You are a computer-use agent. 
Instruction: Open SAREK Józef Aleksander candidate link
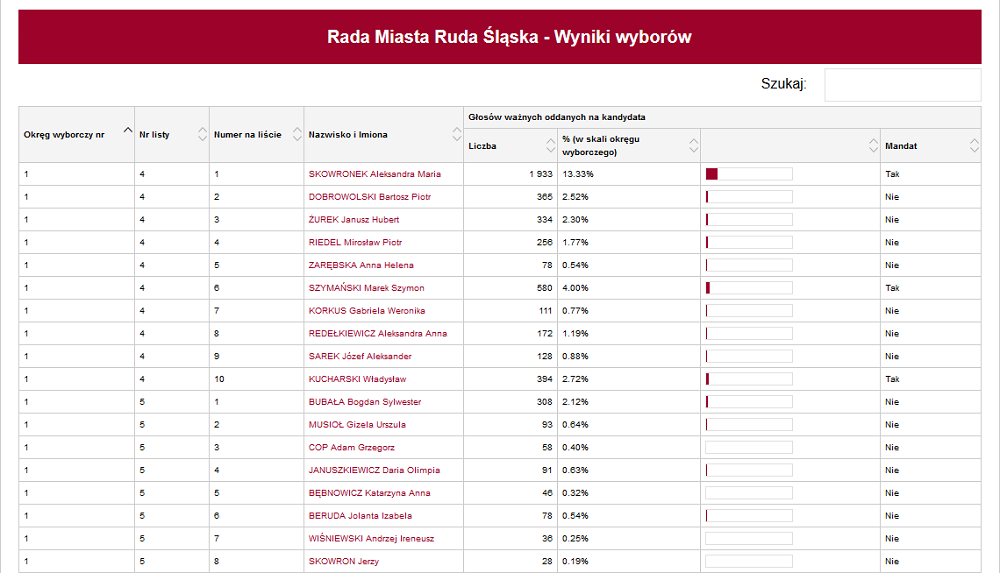(360, 357)
